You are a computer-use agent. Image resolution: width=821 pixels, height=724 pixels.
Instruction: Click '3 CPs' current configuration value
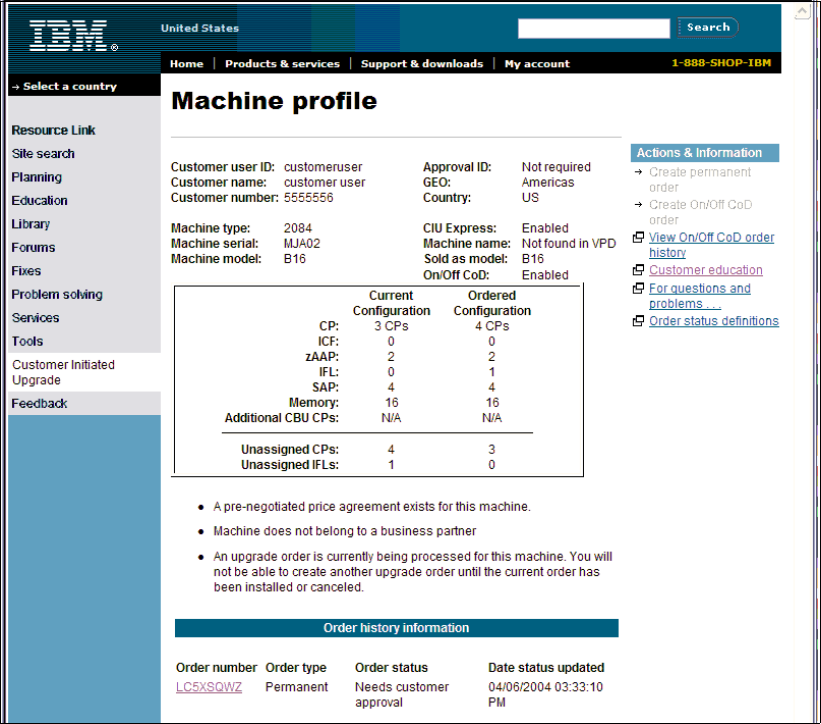pyautogui.click(x=391, y=326)
